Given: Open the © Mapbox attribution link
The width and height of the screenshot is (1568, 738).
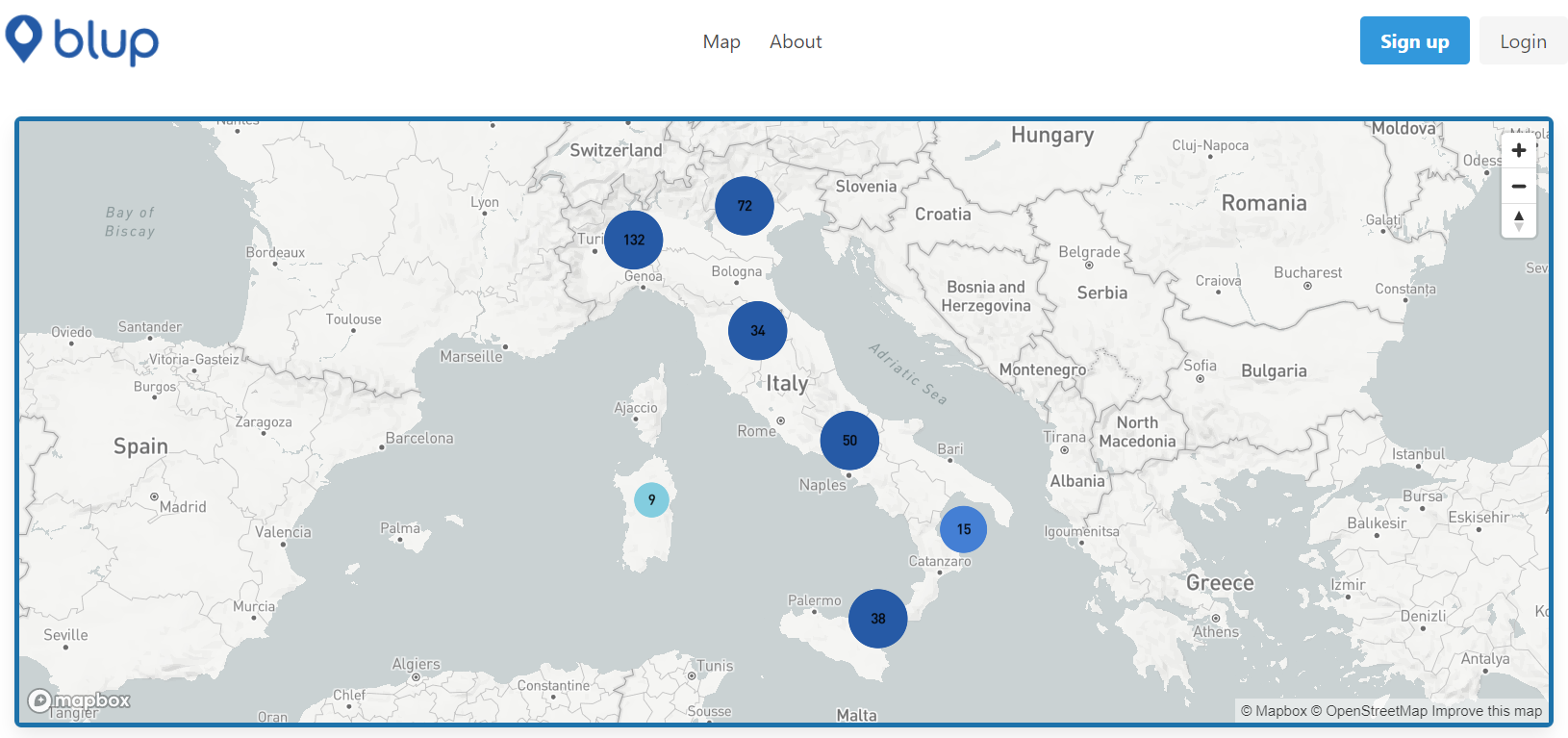Looking at the screenshot, I should pos(1274,711).
